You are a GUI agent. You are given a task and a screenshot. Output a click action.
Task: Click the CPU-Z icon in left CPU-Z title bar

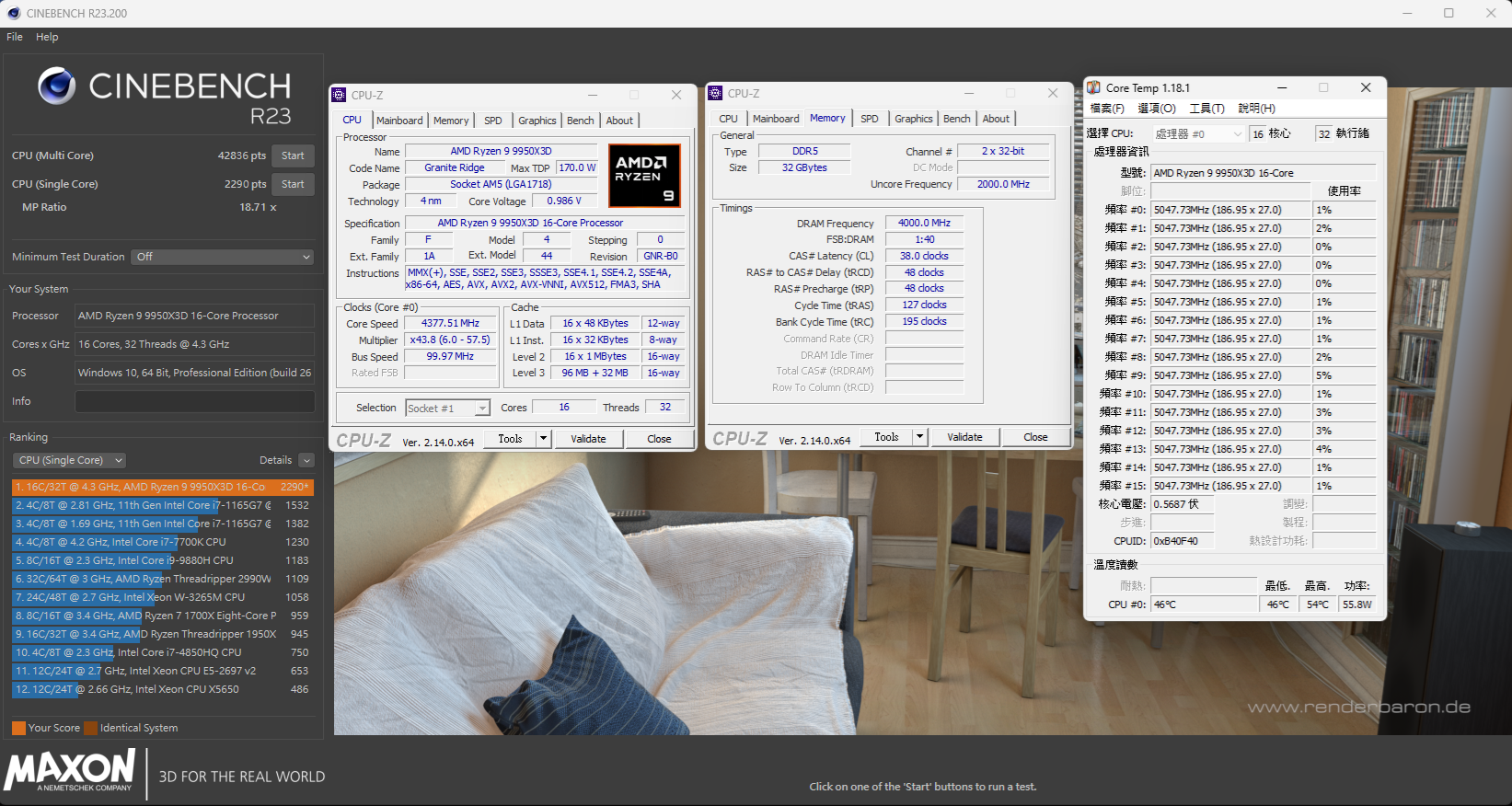coord(339,95)
